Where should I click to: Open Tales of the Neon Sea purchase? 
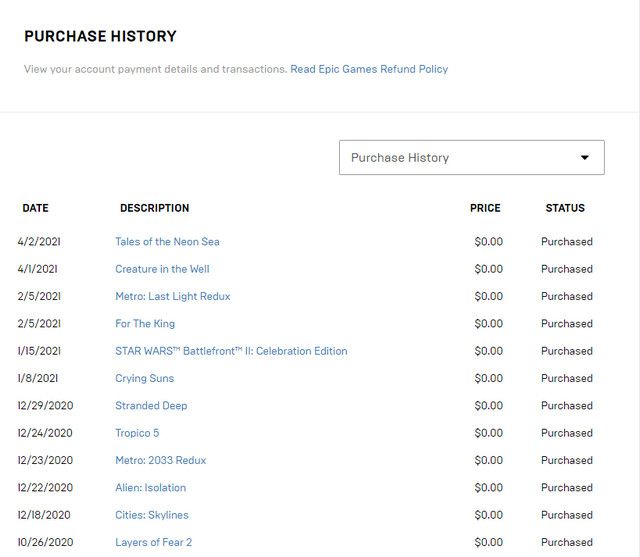(x=167, y=242)
